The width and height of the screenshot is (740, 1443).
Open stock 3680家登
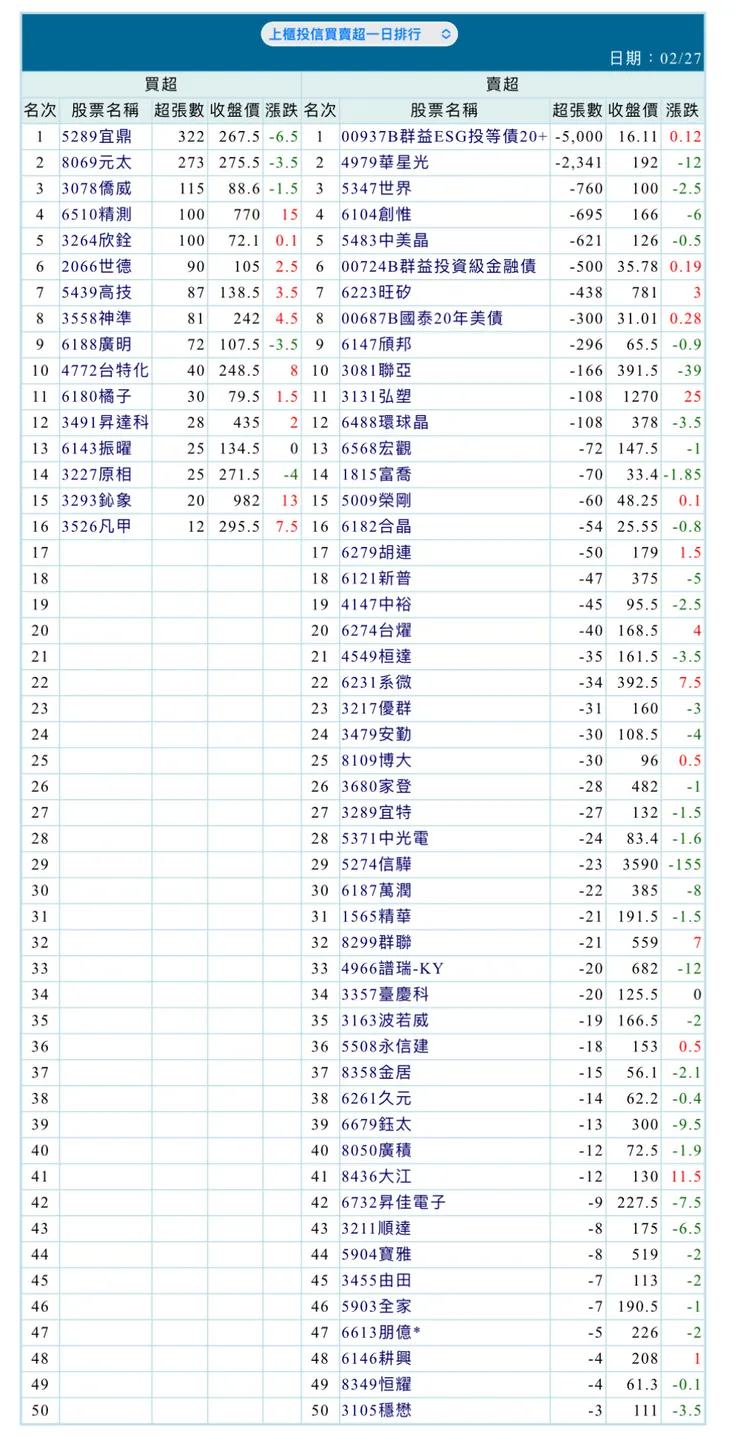376,786
